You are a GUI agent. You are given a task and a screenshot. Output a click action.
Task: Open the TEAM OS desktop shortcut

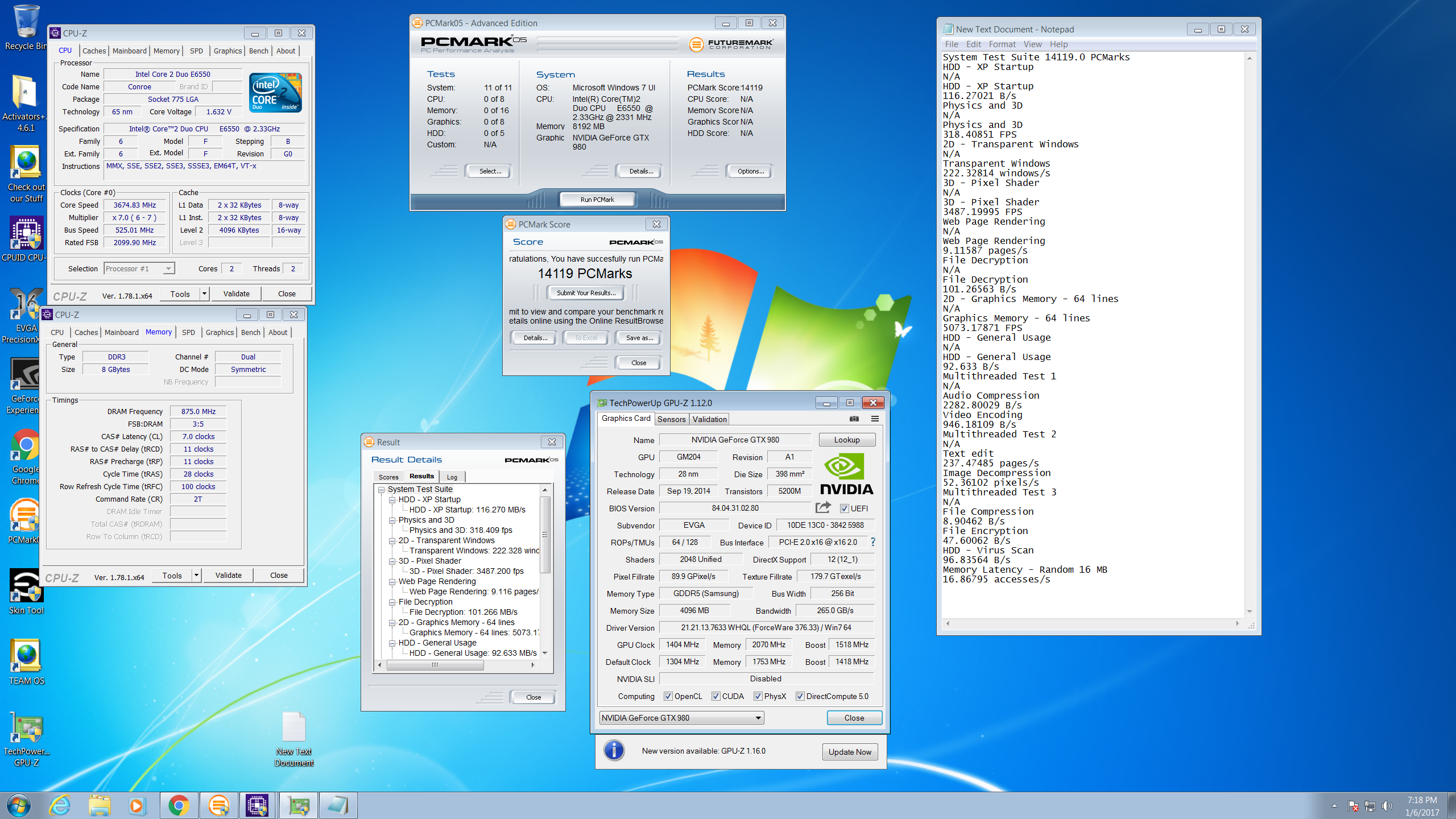(26, 661)
